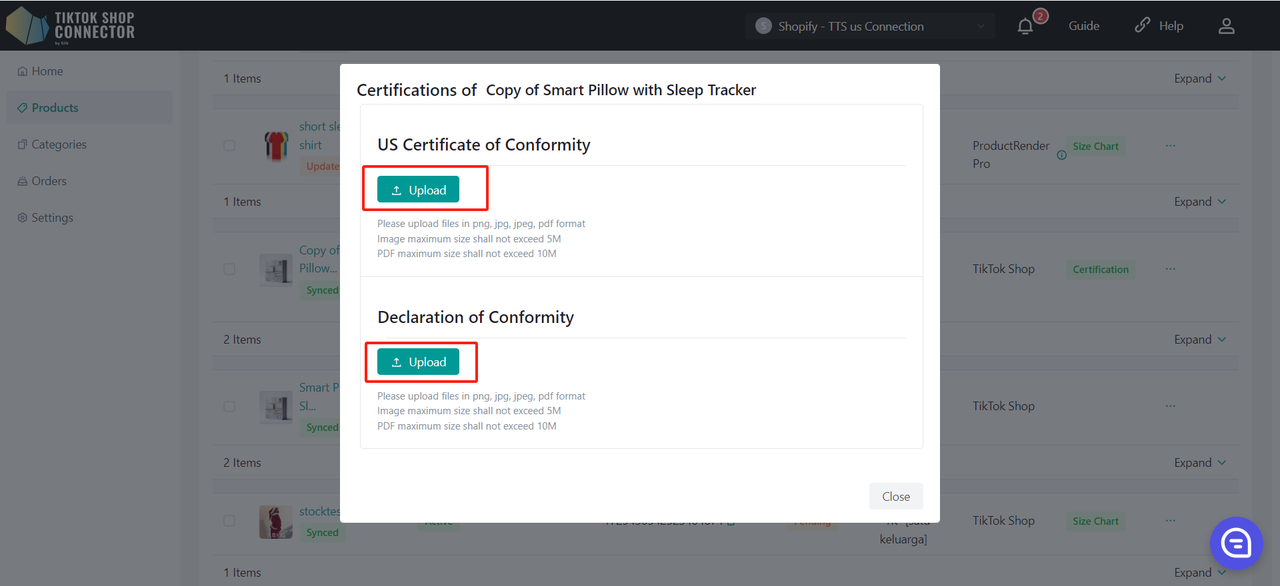The height and width of the screenshot is (586, 1280).
Task: Close the Certifications dialog
Action: 895,496
